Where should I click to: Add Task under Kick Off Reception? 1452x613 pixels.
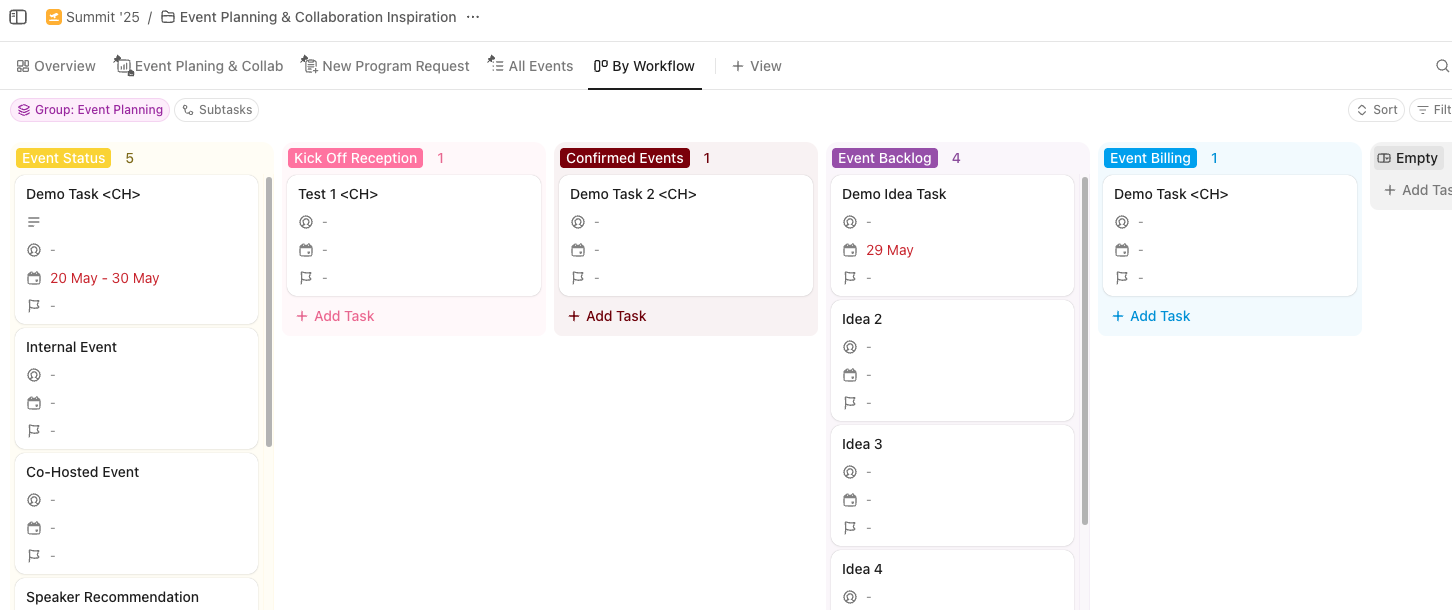tap(335, 316)
